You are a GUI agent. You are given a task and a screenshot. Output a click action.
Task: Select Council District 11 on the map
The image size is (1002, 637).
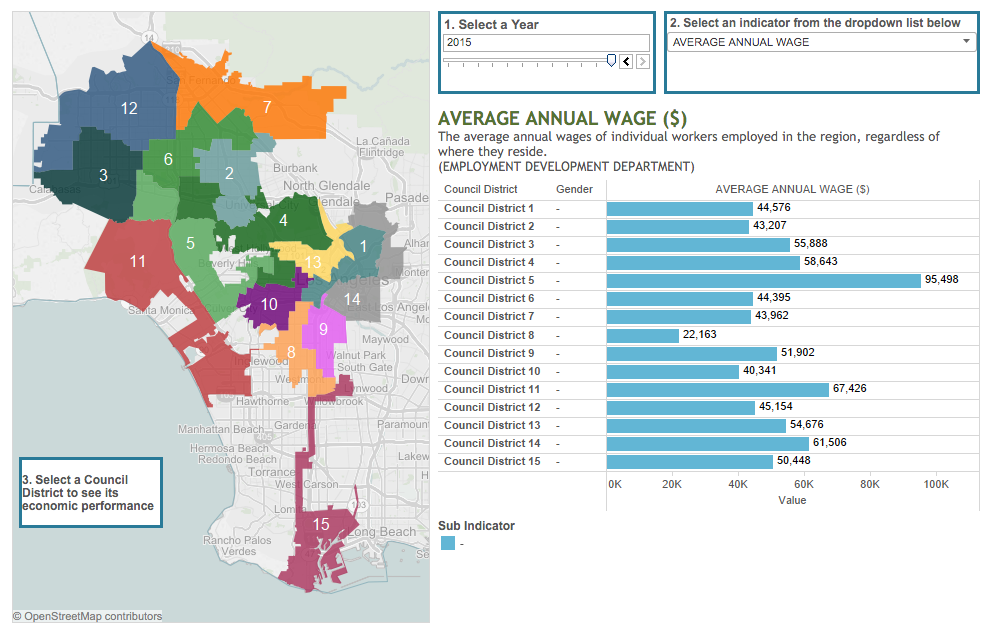pos(138,262)
